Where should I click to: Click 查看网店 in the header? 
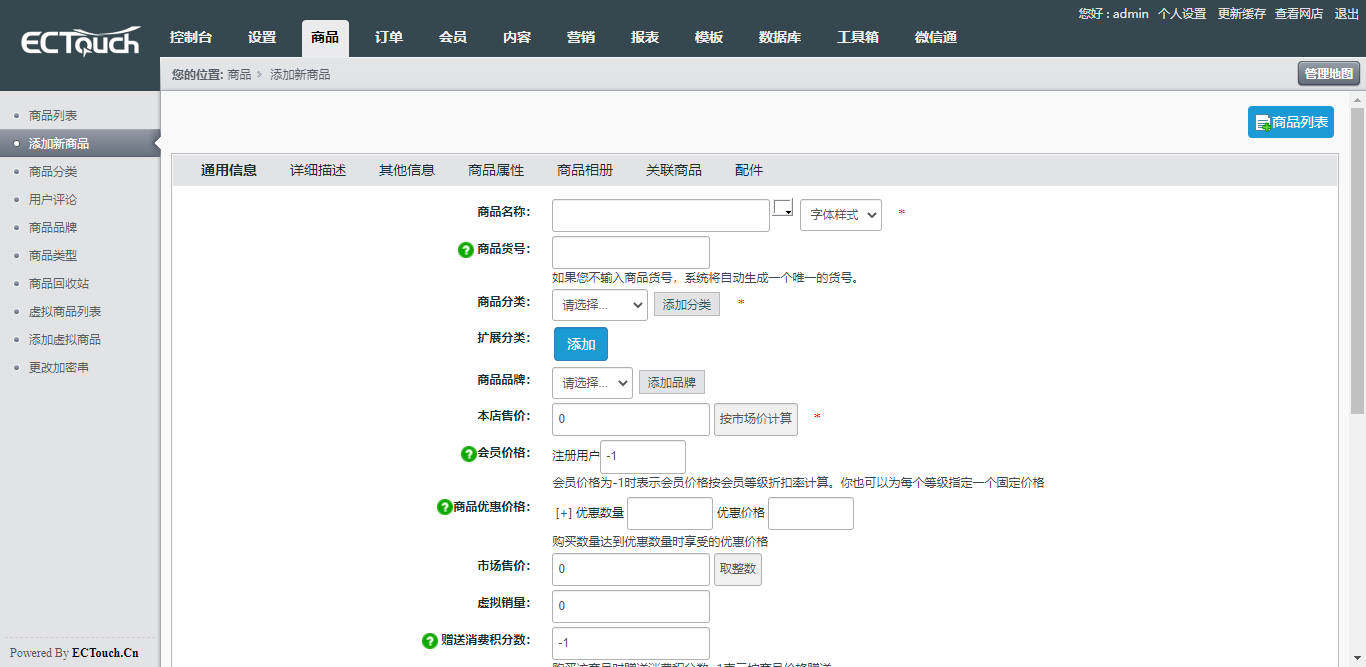pyautogui.click(x=1299, y=14)
